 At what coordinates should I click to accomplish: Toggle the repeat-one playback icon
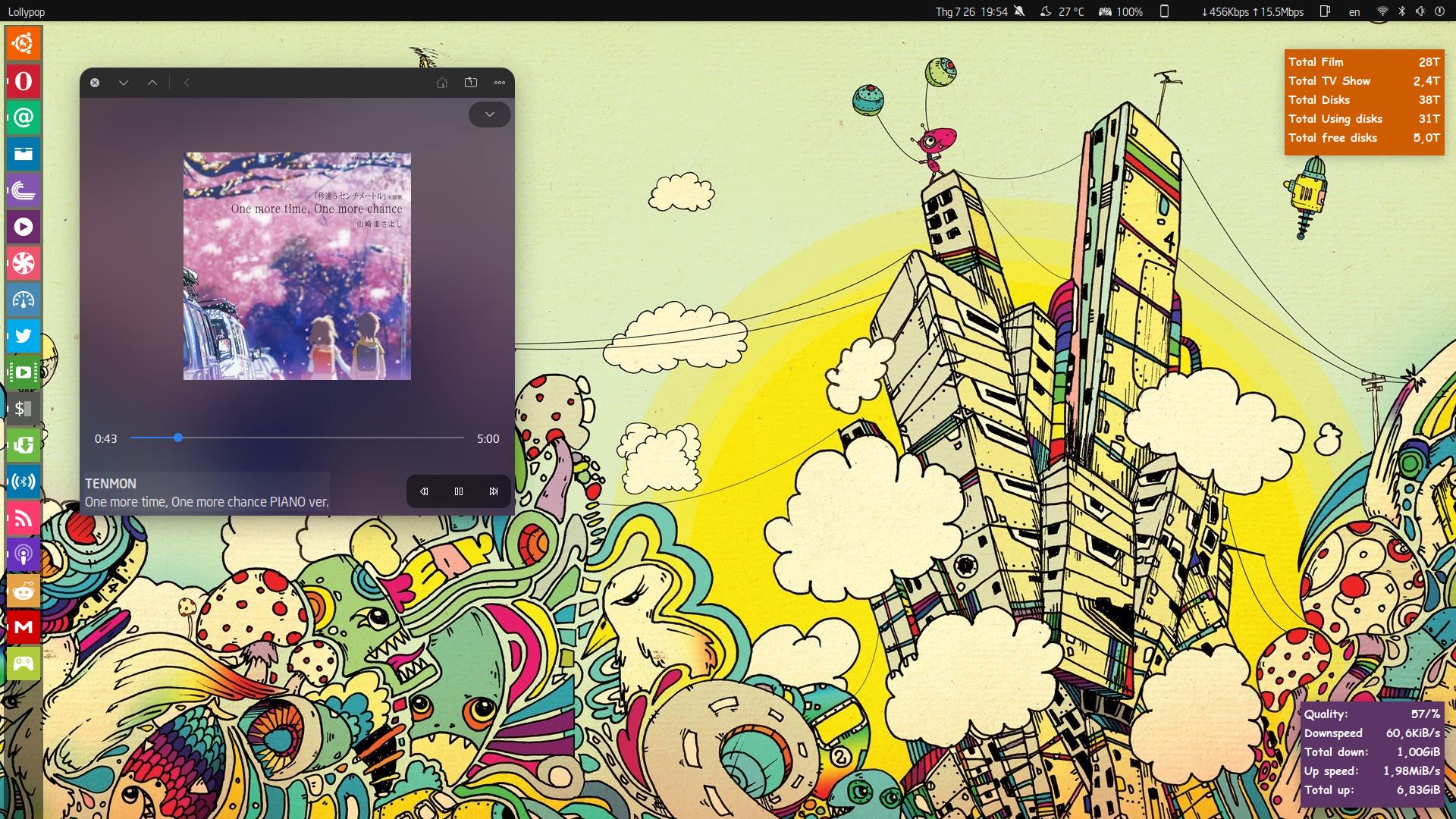(x=471, y=83)
